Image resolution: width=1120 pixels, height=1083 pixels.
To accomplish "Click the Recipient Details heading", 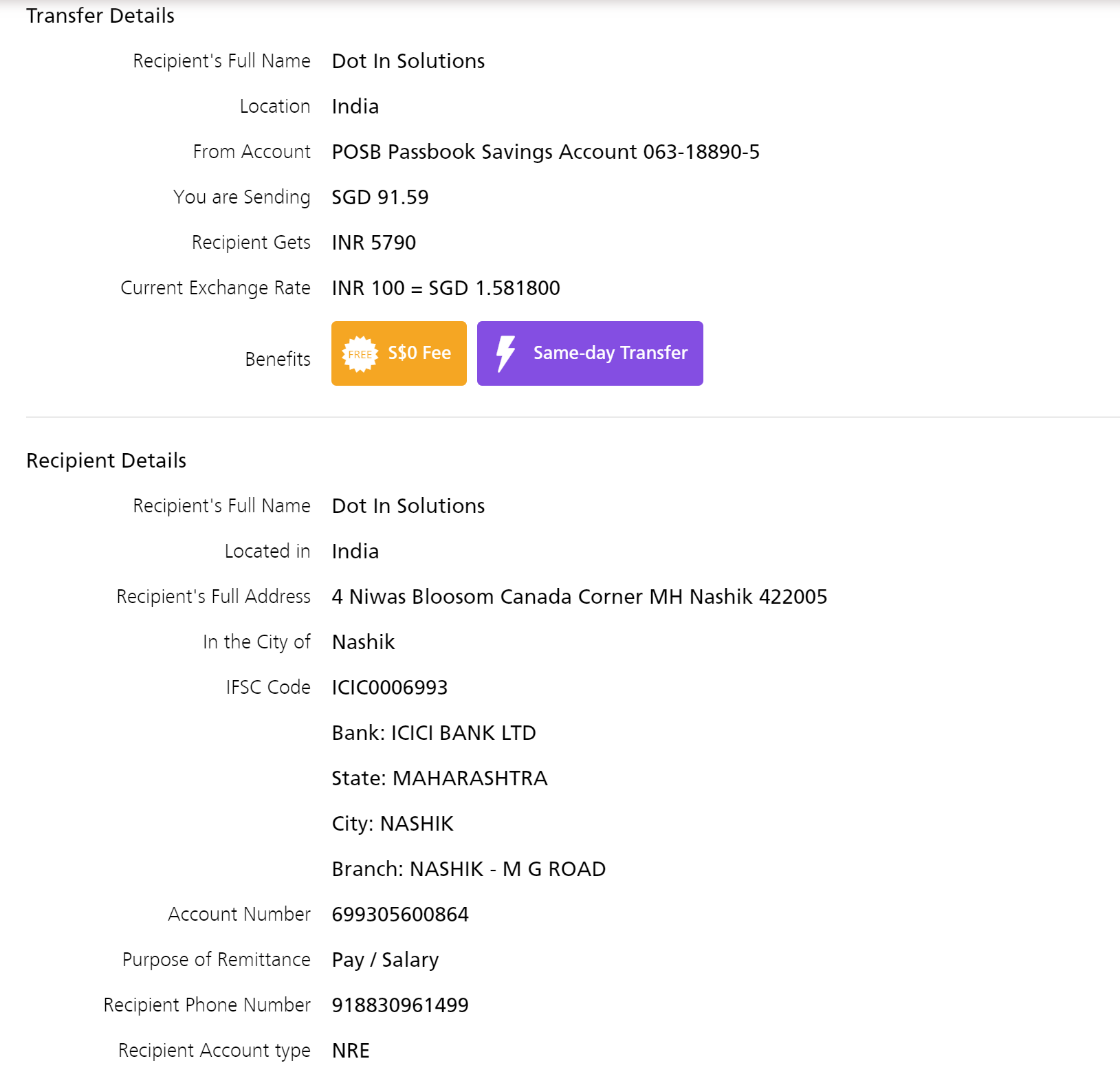I will tap(106, 460).
